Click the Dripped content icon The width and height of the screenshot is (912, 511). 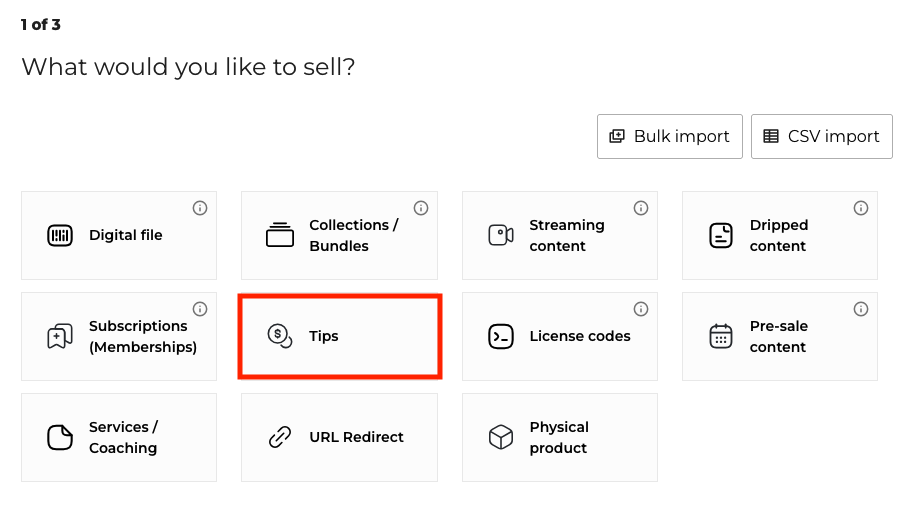tap(720, 236)
